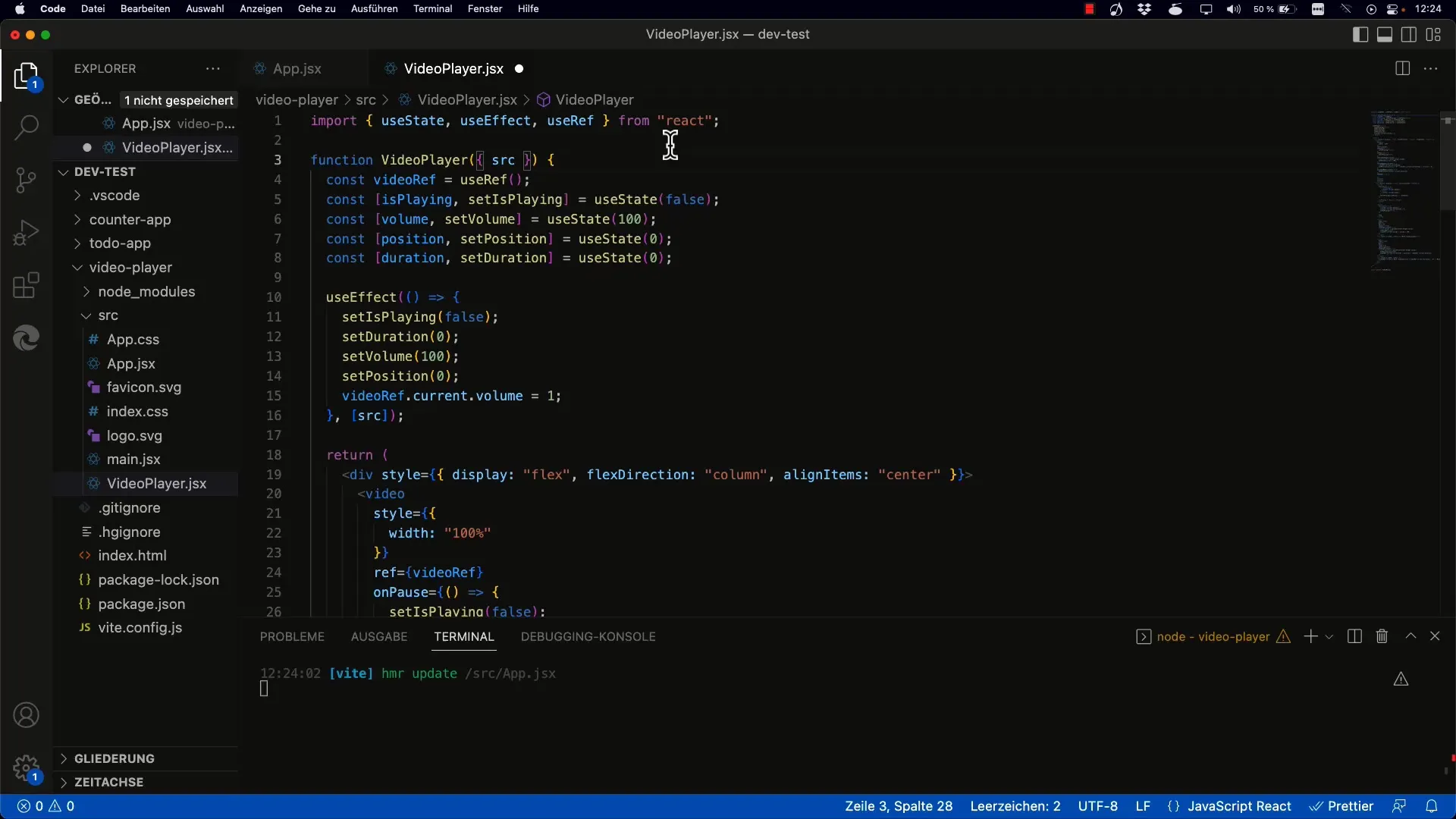Click the UTF-8 encoding indicator
This screenshot has width=1456, height=819.
pos(1098,806)
